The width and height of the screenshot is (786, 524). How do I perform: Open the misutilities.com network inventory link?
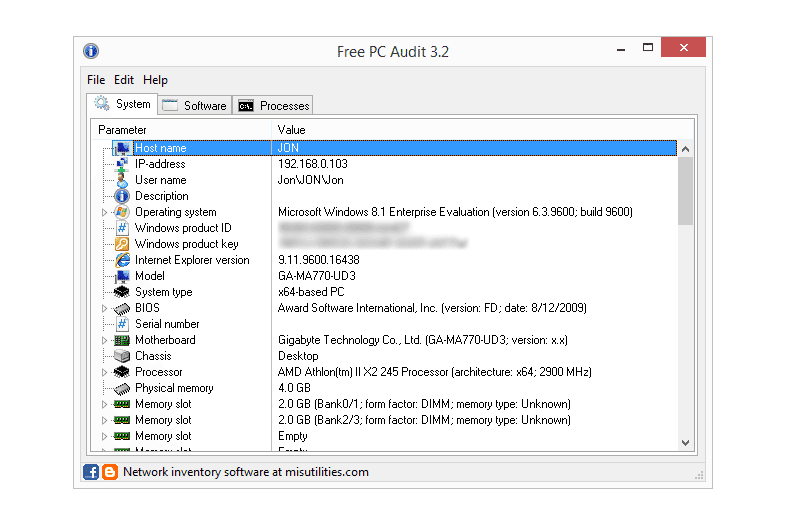(x=246, y=472)
